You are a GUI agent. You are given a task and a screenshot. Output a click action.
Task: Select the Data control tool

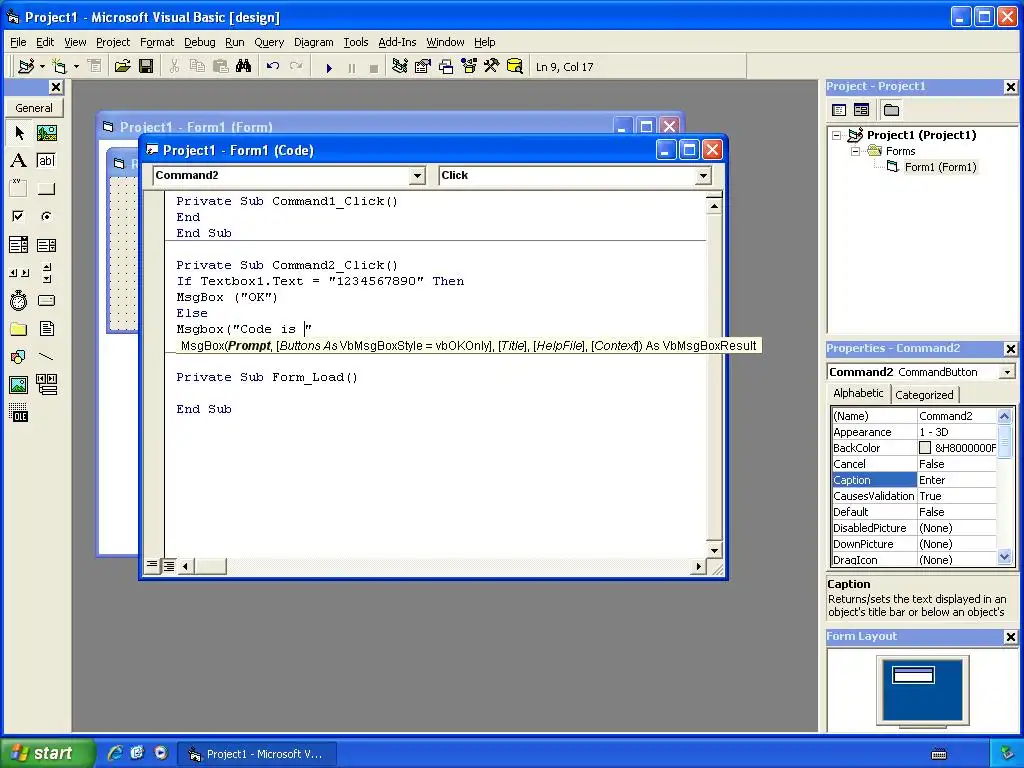pos(46,385)
